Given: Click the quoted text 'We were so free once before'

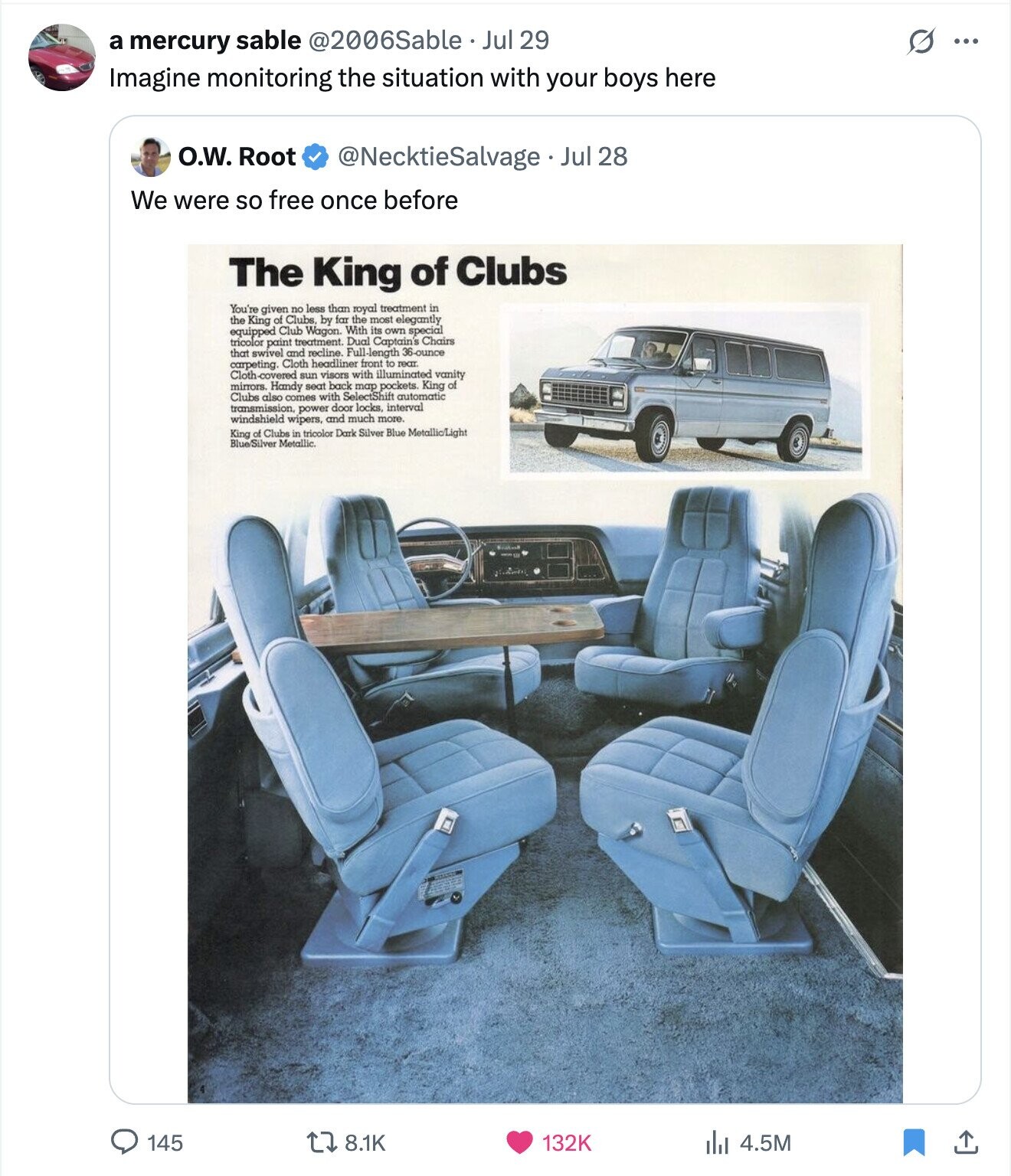Looking at the screenshot, I should point(294,201).
